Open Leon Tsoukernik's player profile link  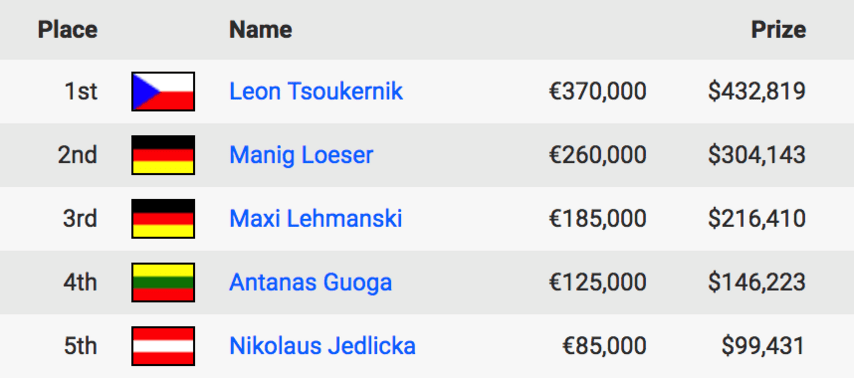tap(316, 91)
